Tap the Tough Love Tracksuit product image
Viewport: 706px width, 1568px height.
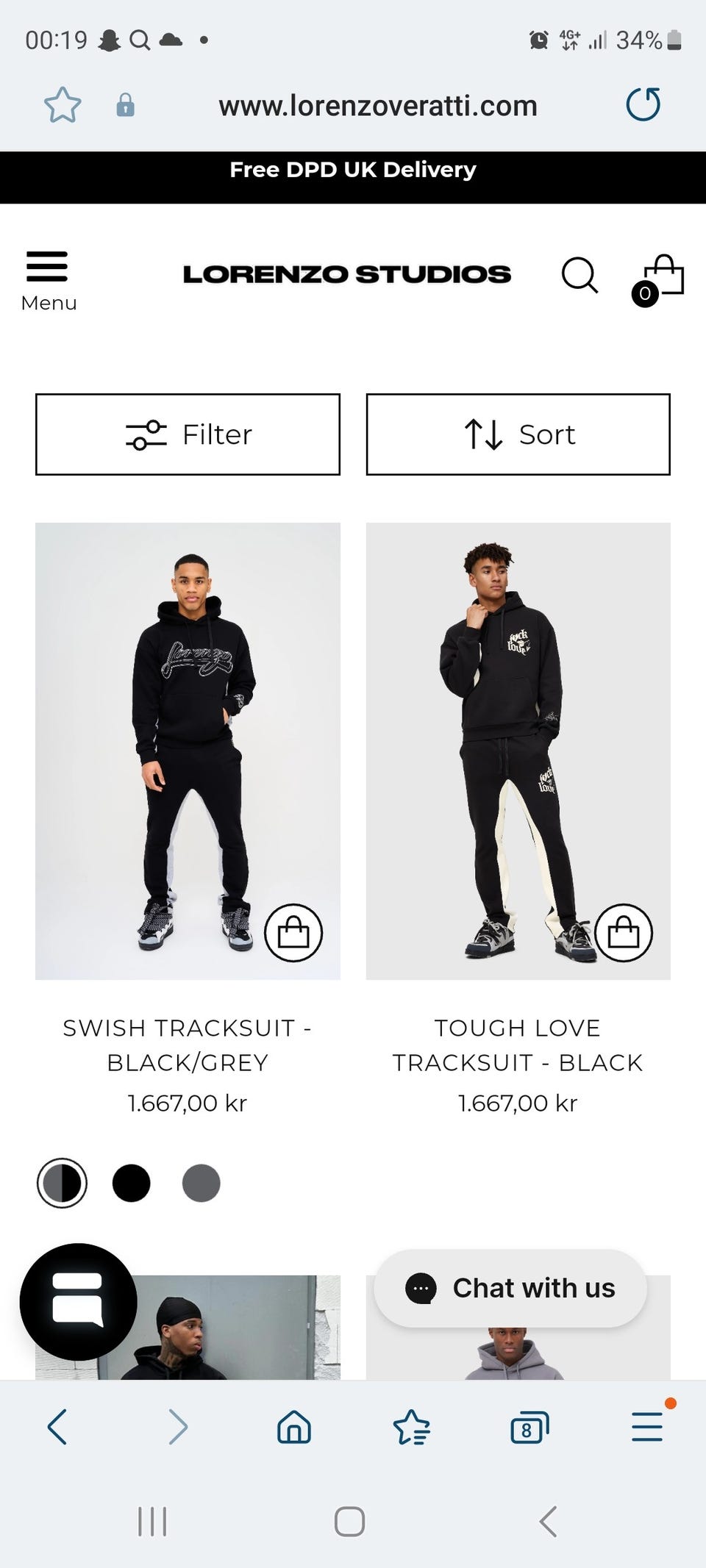click(518, 735)
